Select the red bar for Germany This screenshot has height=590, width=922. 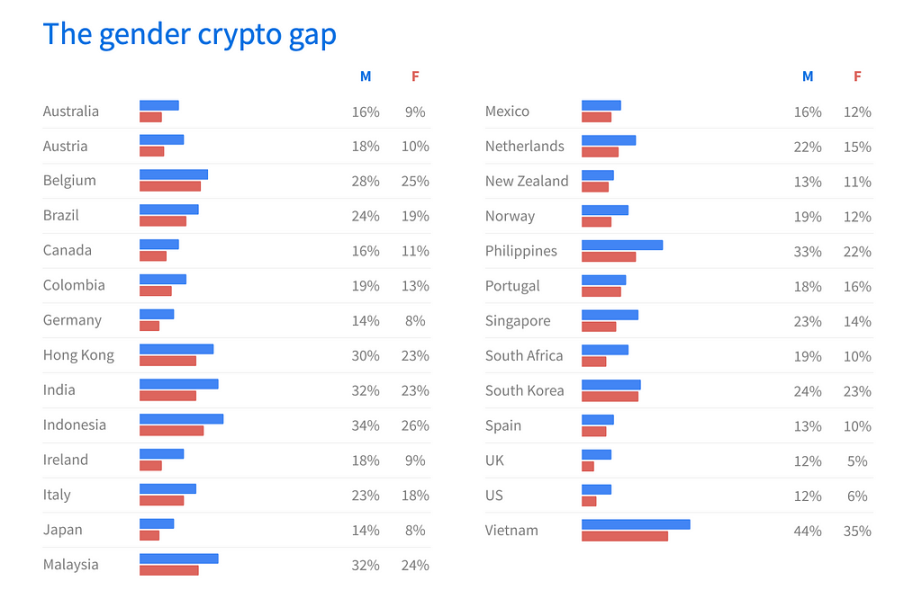coord(149,326)
